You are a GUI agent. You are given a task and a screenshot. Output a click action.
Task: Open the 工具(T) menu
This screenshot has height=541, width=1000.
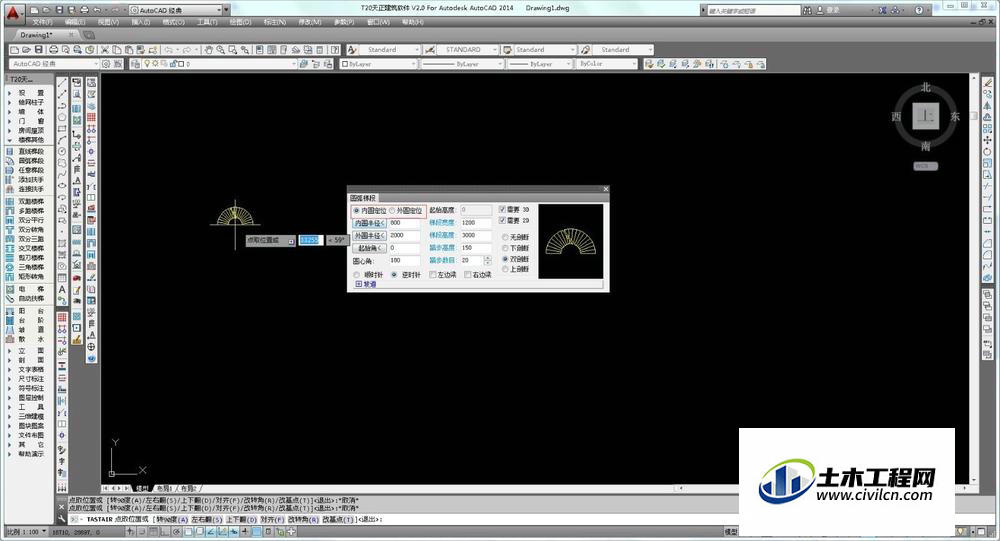[x=207, y=22]
